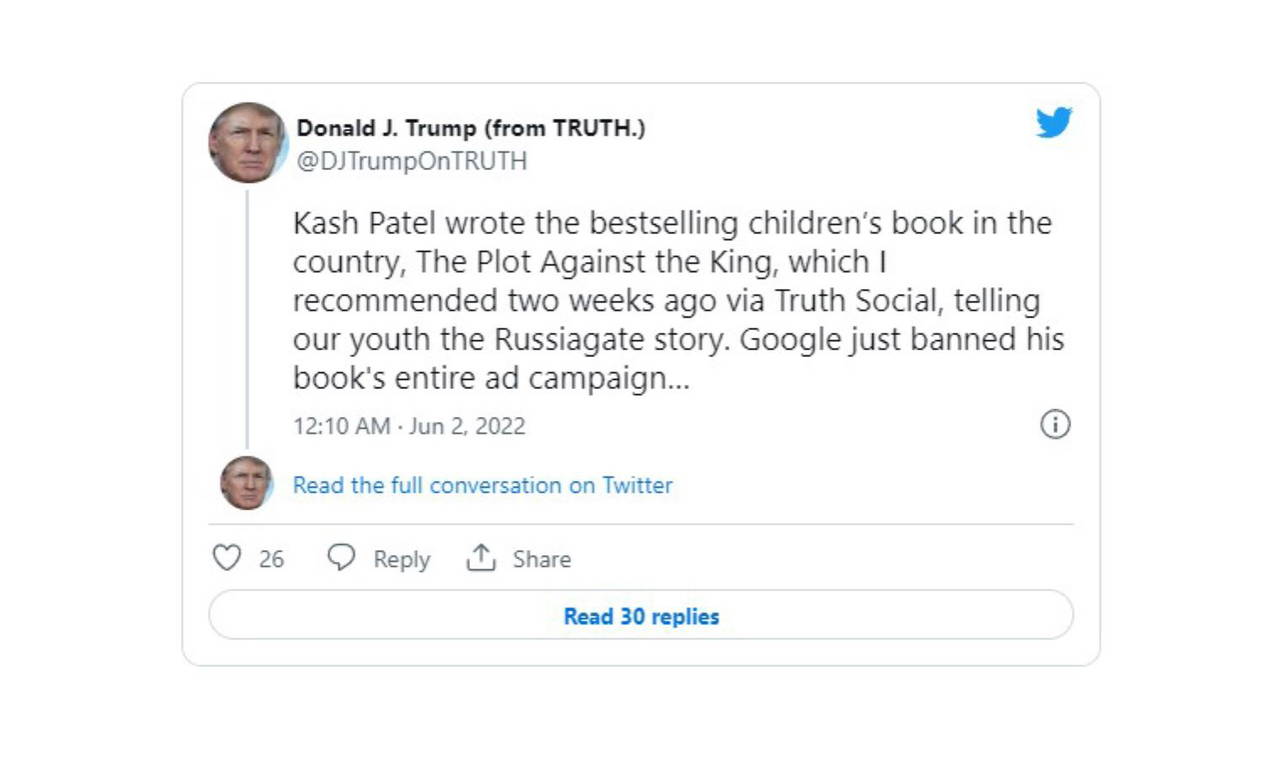This screenshot has width=1280, height=758.
Task: Like the tweet with the heart icon
Action: pyautogui.click(x=227, y=558)
